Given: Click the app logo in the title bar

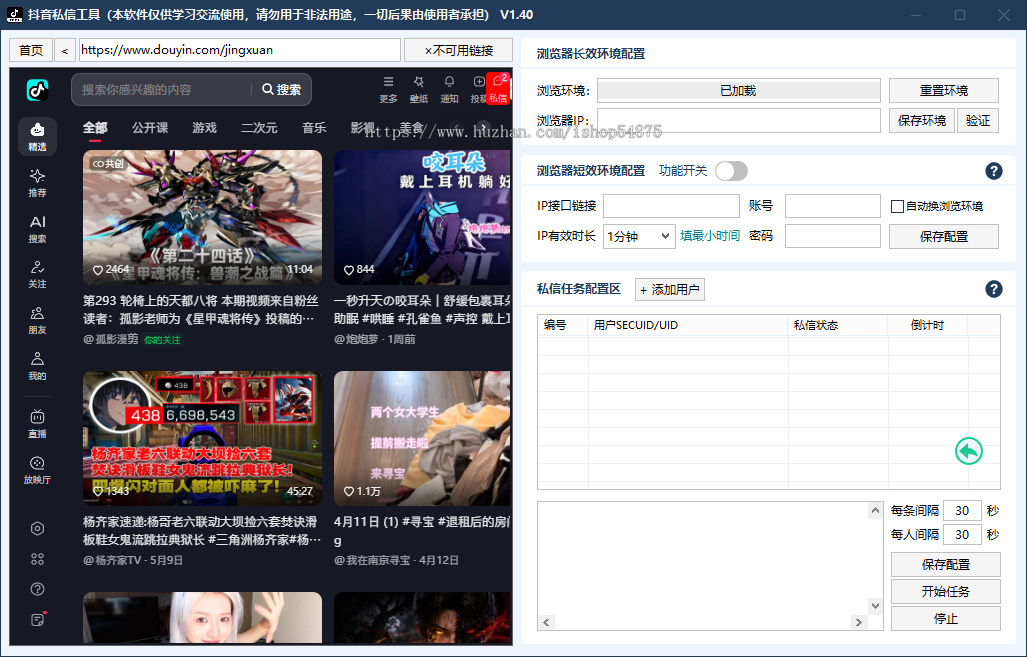Looking at the screenshot, I should [14, 14].
